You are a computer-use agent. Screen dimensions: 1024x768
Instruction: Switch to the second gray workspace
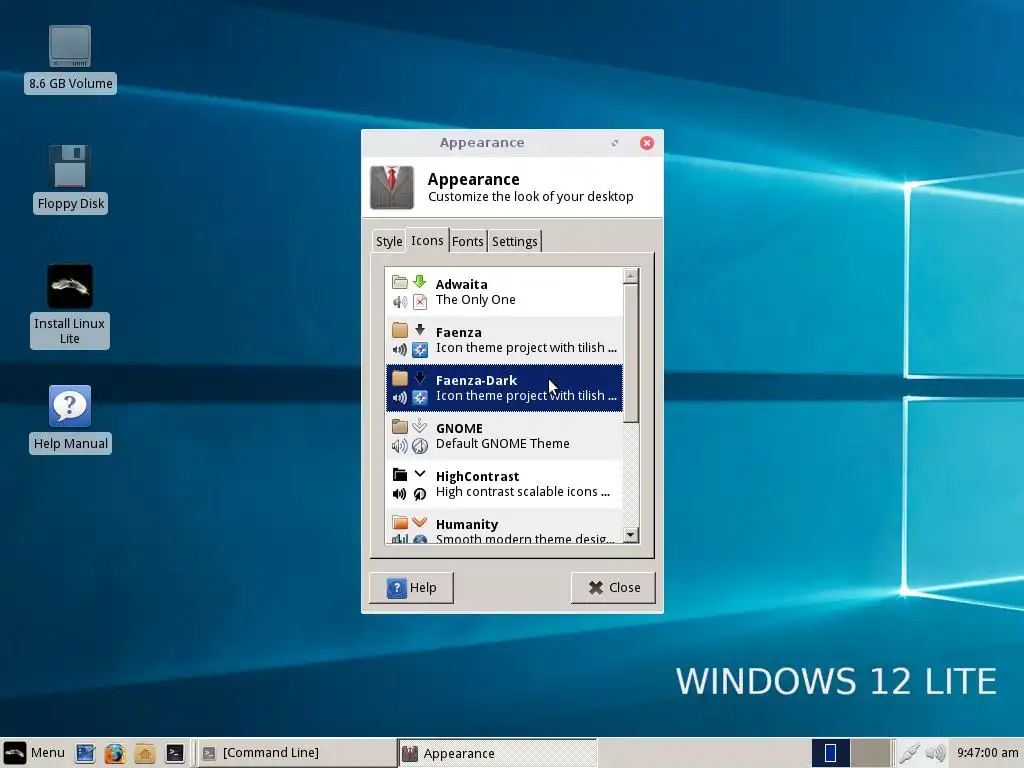[x=871, y=753]
